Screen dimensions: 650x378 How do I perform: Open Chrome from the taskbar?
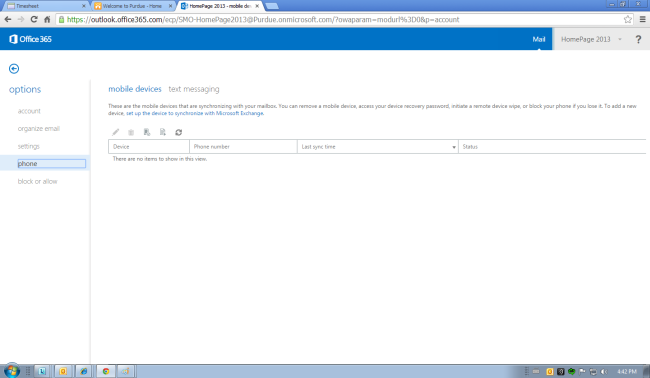pyautogui.click(x=106, y=371)
